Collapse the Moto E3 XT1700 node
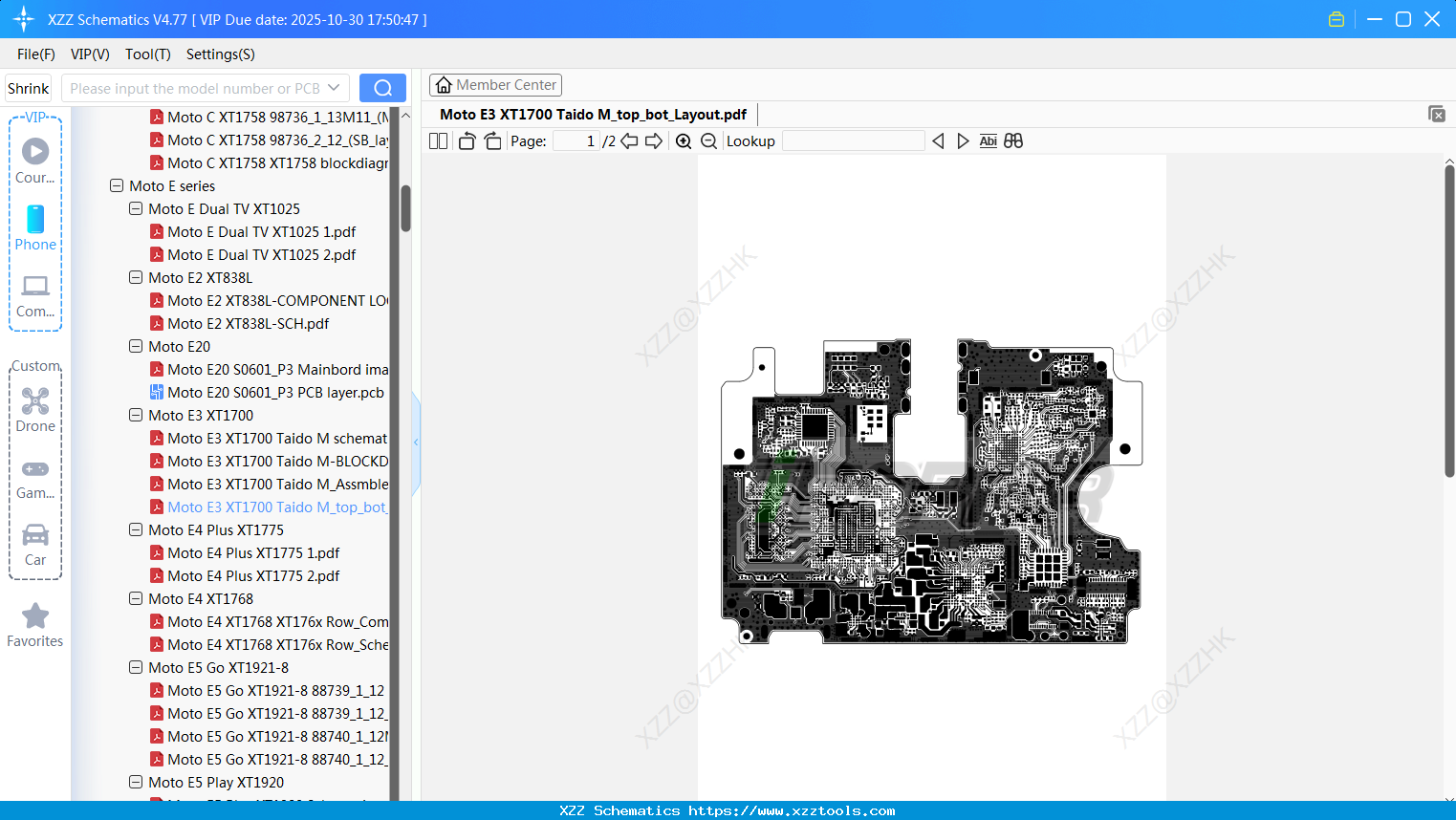 click(135, 415)
